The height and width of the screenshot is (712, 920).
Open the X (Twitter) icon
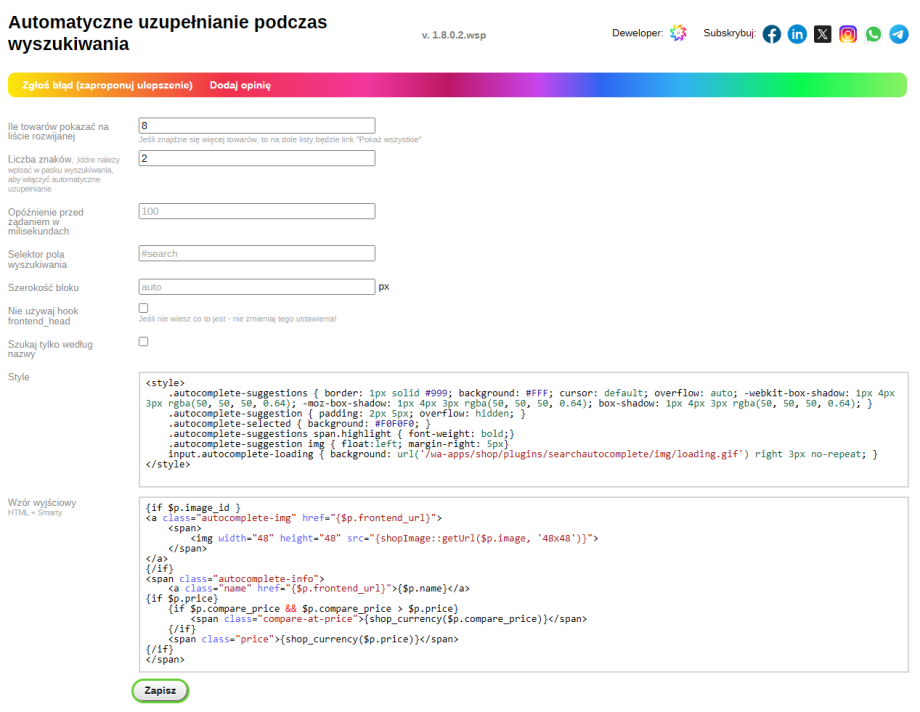coord(822,34)
